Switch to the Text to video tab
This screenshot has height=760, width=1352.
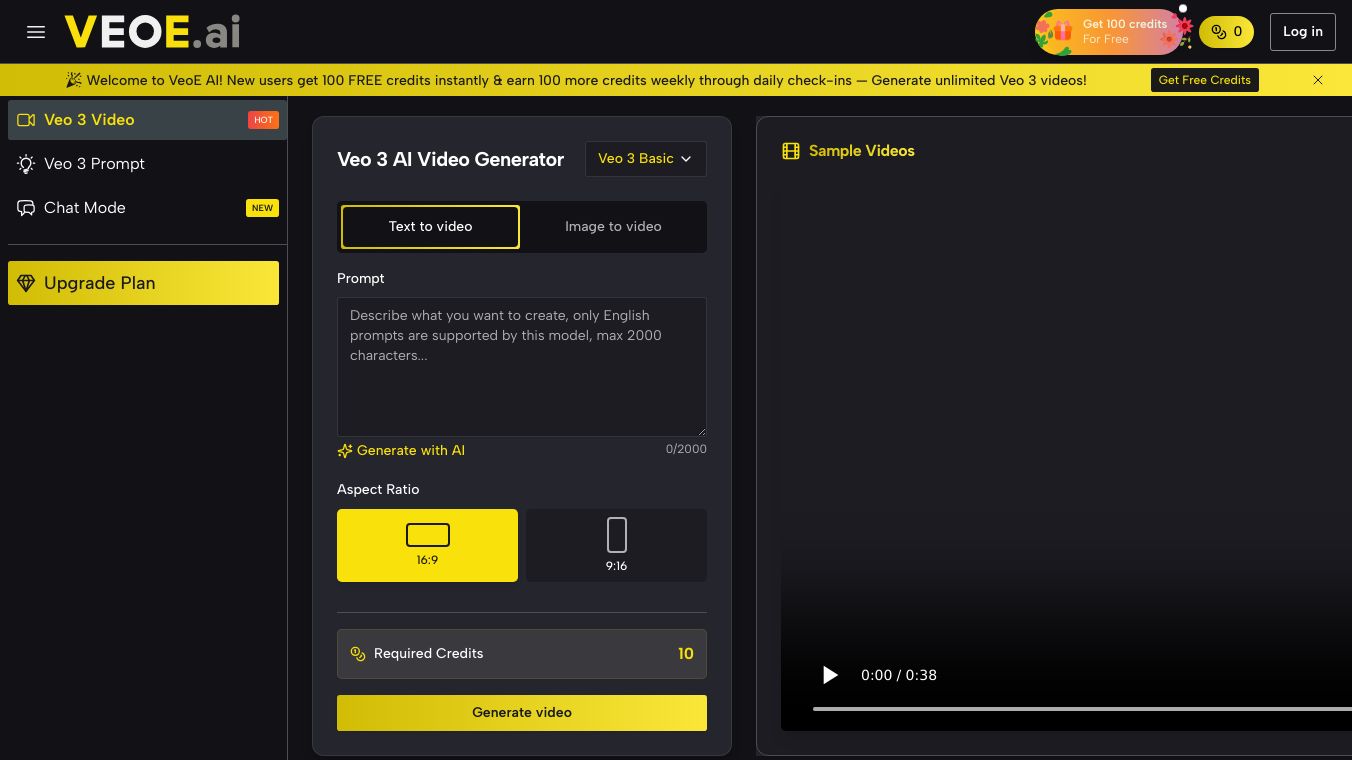(430, 227)
